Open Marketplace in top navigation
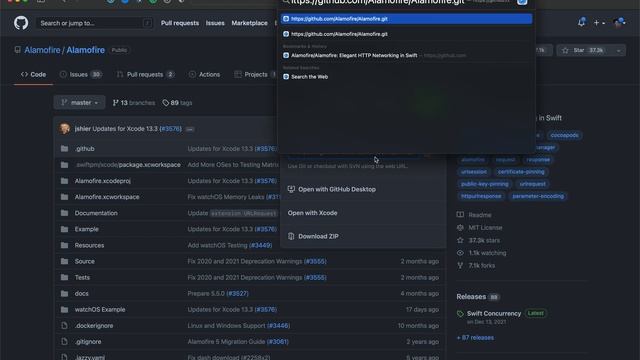Image resolution: width=640 pixels, height=360 pixels. coord(249,23)
